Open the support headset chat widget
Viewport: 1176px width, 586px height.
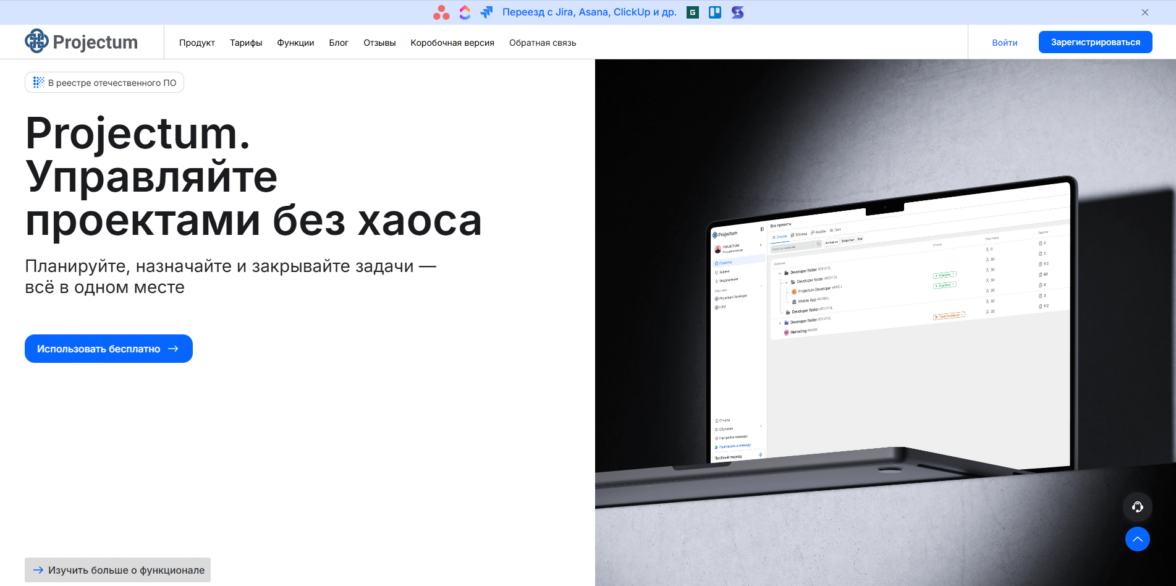1137,506
